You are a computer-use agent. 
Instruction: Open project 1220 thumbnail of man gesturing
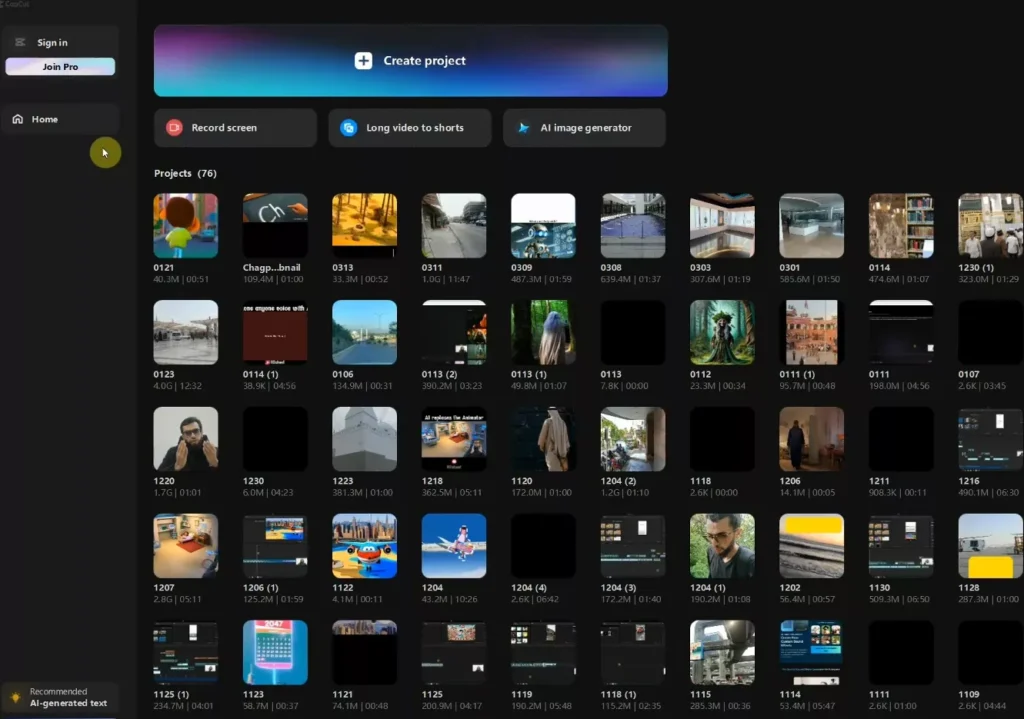(x=185, y=439)
